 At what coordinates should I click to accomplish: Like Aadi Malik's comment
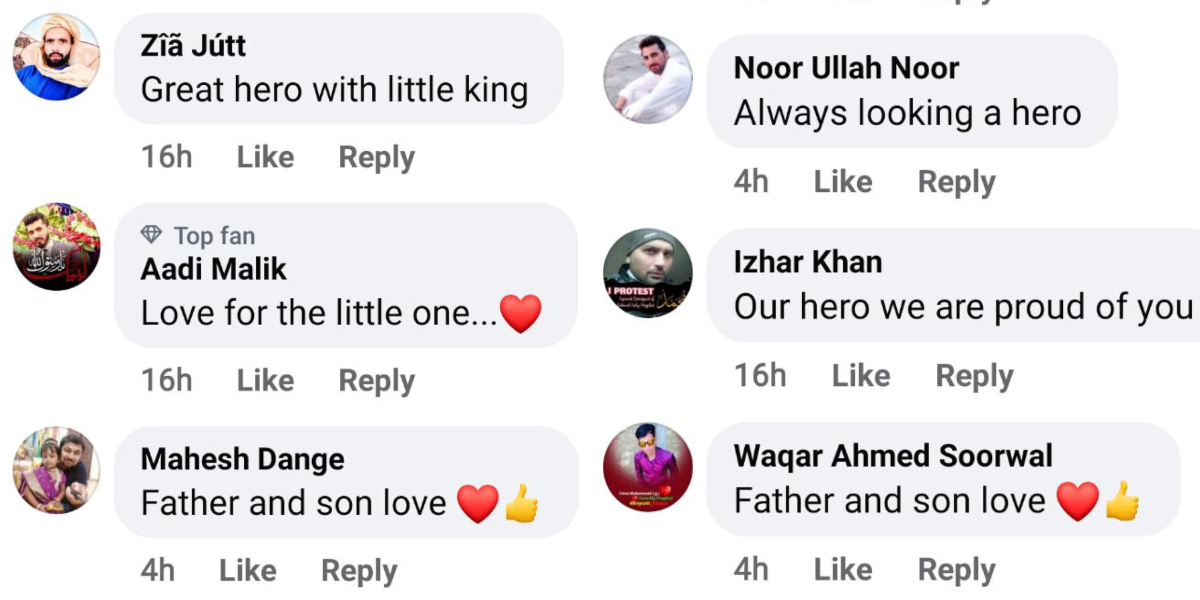pos(265,380)
